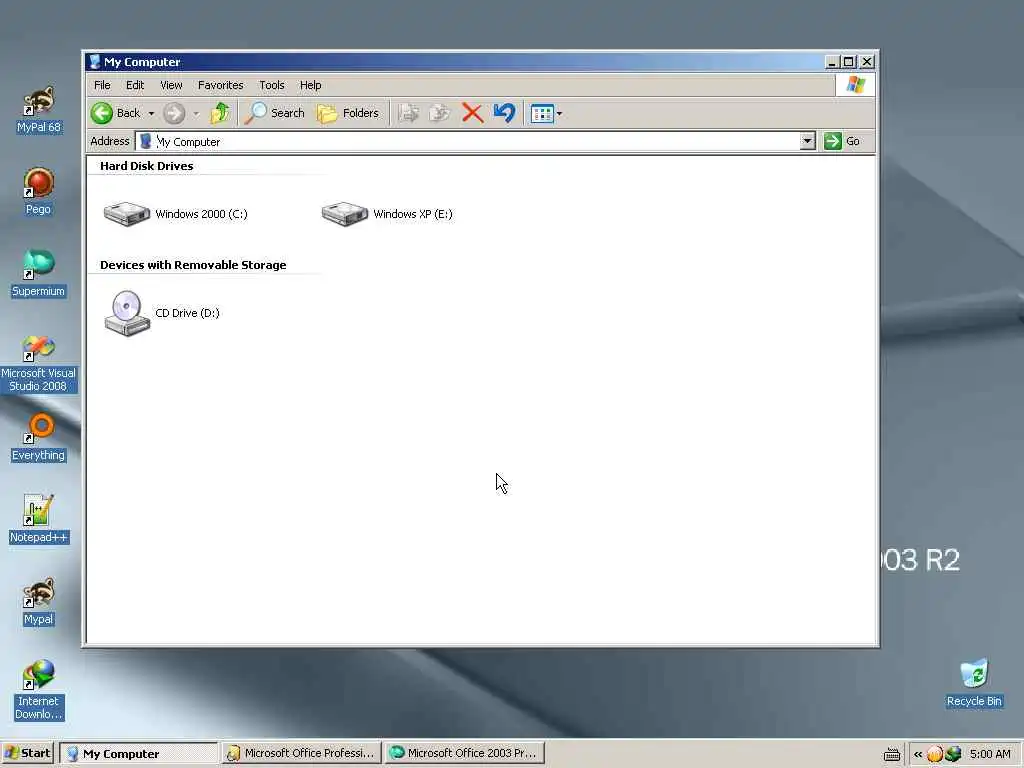Click the red Delete X icon

coord(472,113)
